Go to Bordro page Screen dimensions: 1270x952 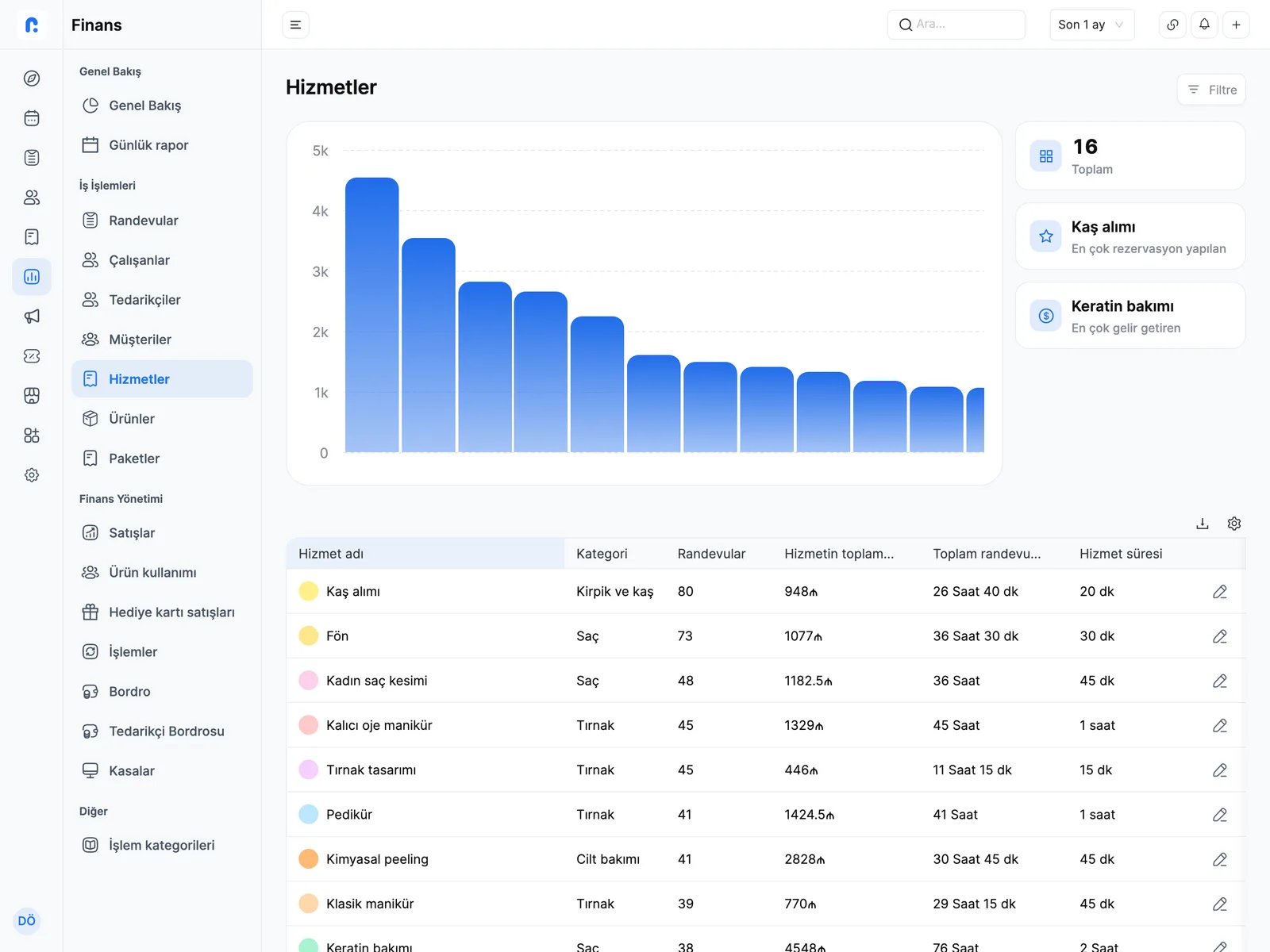coord(162,692)
